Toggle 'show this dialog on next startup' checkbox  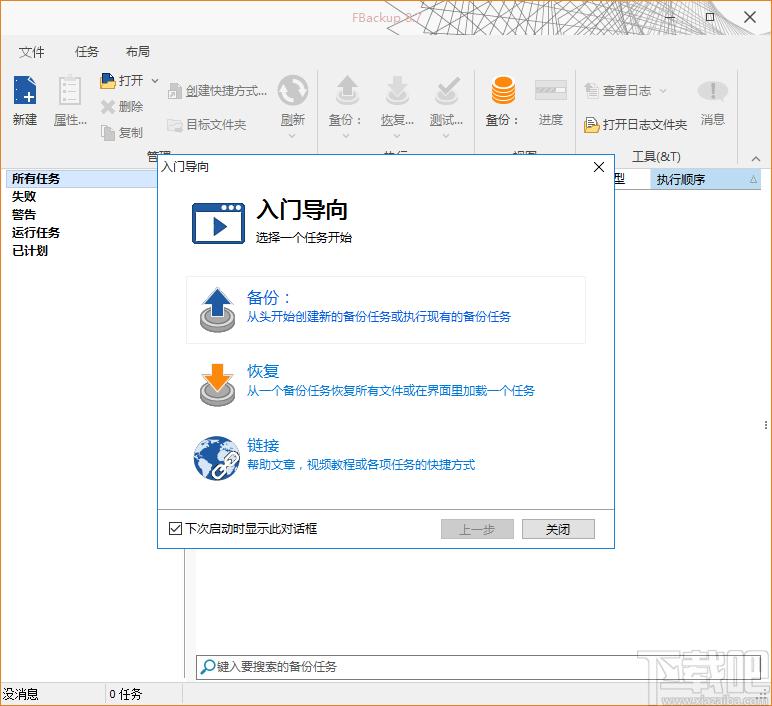click(176, 529)
